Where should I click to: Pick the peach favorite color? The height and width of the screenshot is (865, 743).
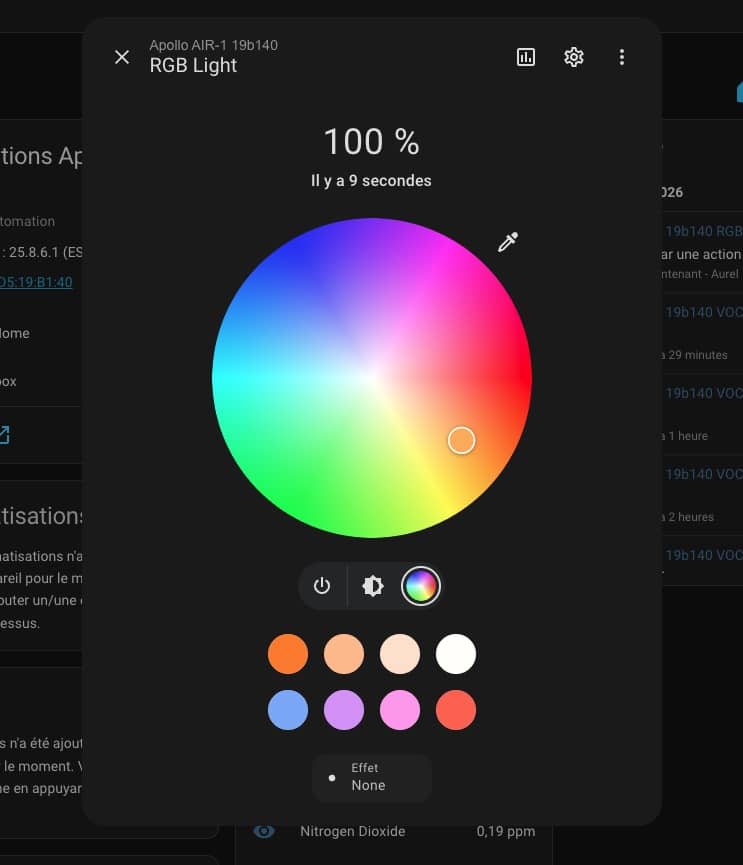[x=344, y=654]
